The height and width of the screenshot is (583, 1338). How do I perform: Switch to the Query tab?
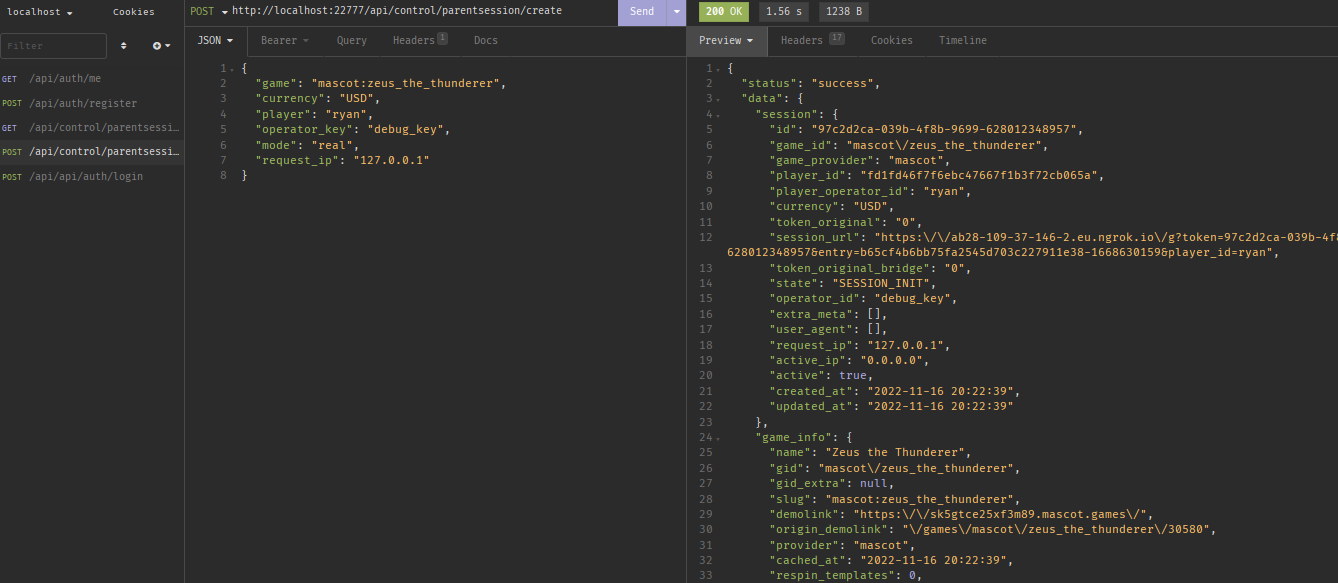pyautogui.click(x=351, y=40)
